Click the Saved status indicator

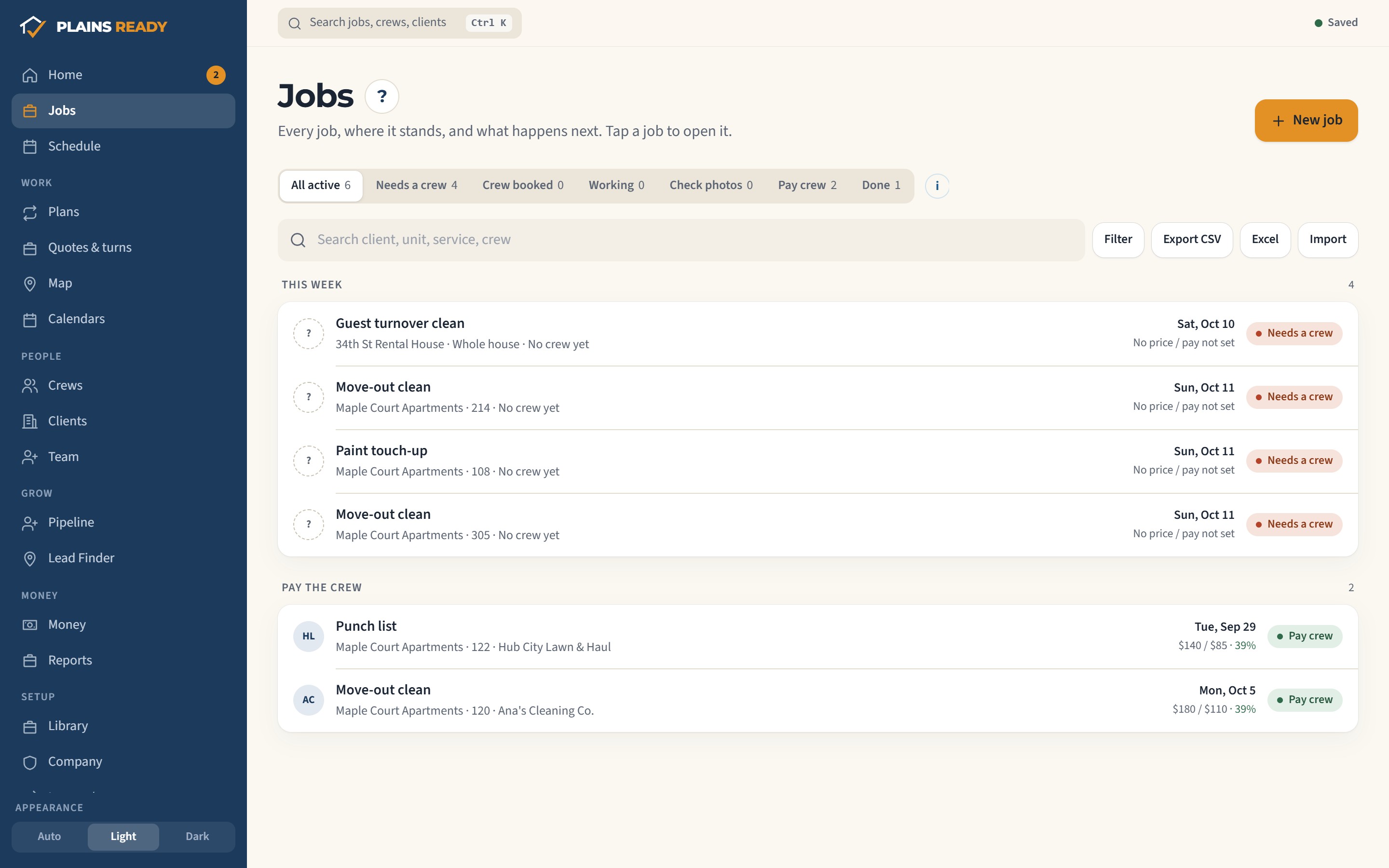[1336, 23]
